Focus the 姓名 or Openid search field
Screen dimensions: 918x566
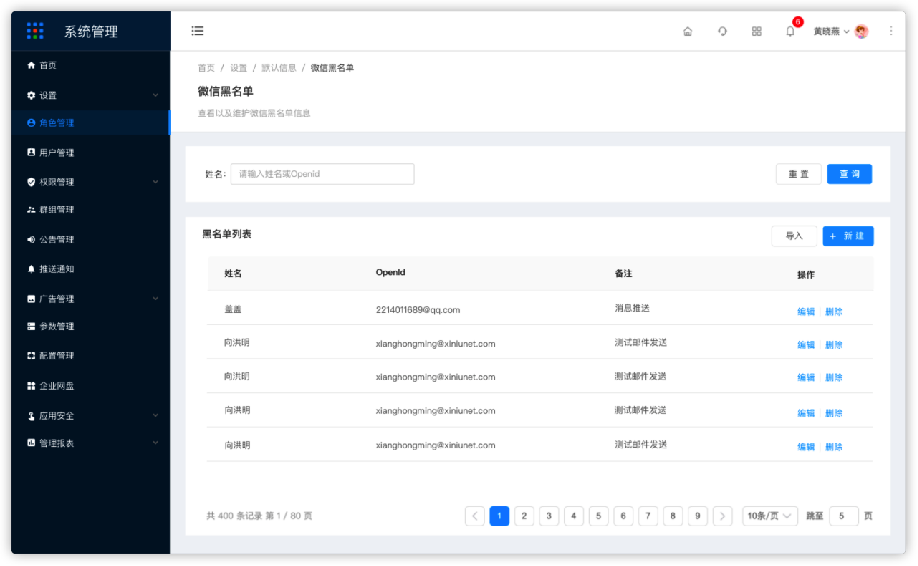click(x=323, y=174)
